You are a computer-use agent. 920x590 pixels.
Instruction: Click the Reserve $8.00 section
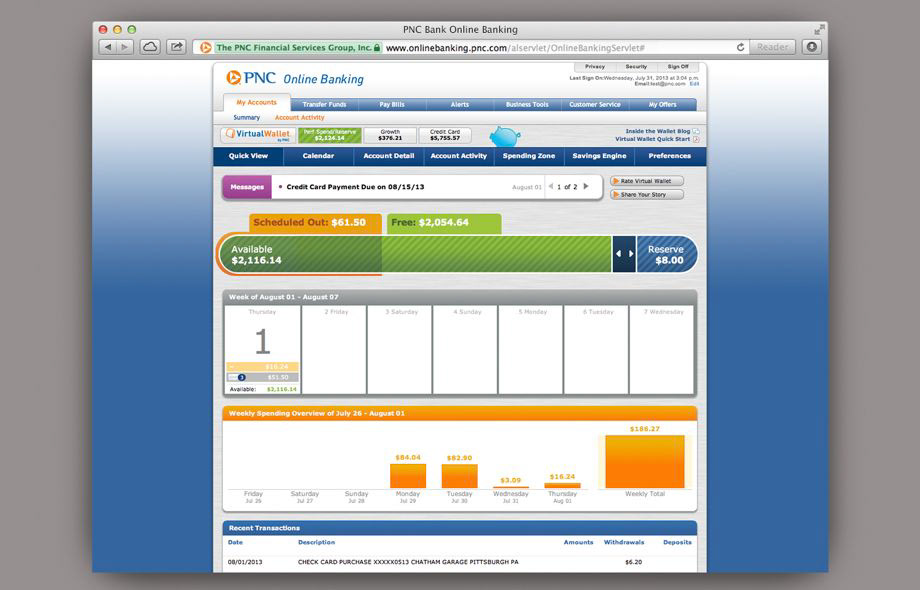point(667,255)
